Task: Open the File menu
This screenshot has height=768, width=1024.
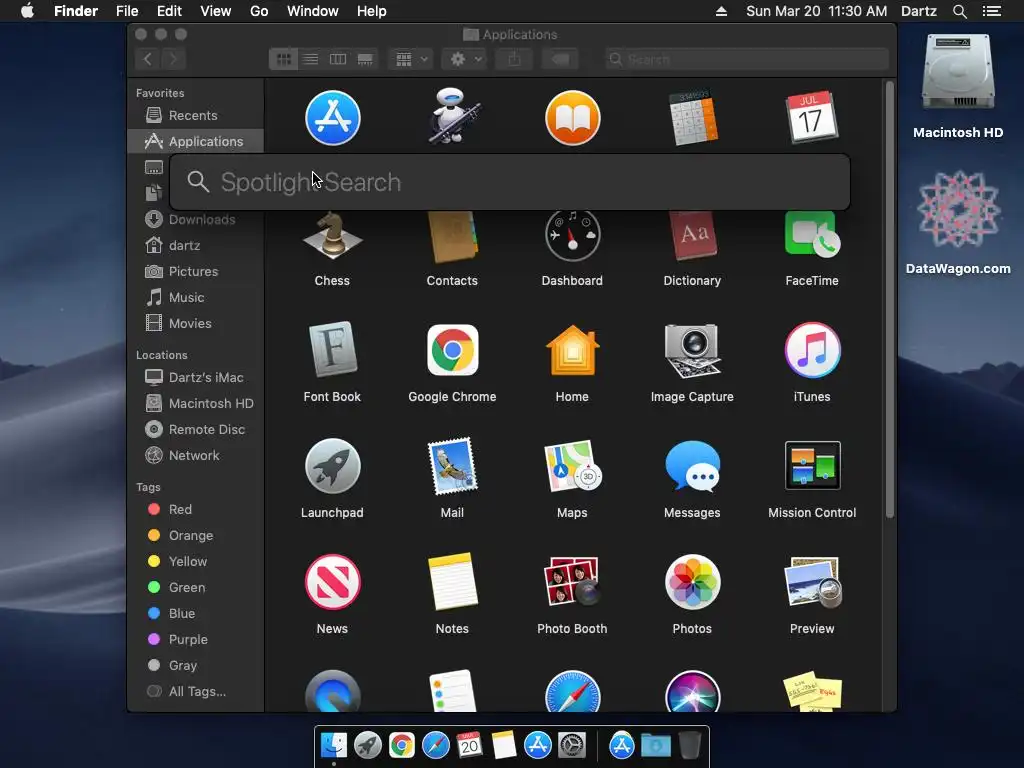Action: click(x=127, y=11)
